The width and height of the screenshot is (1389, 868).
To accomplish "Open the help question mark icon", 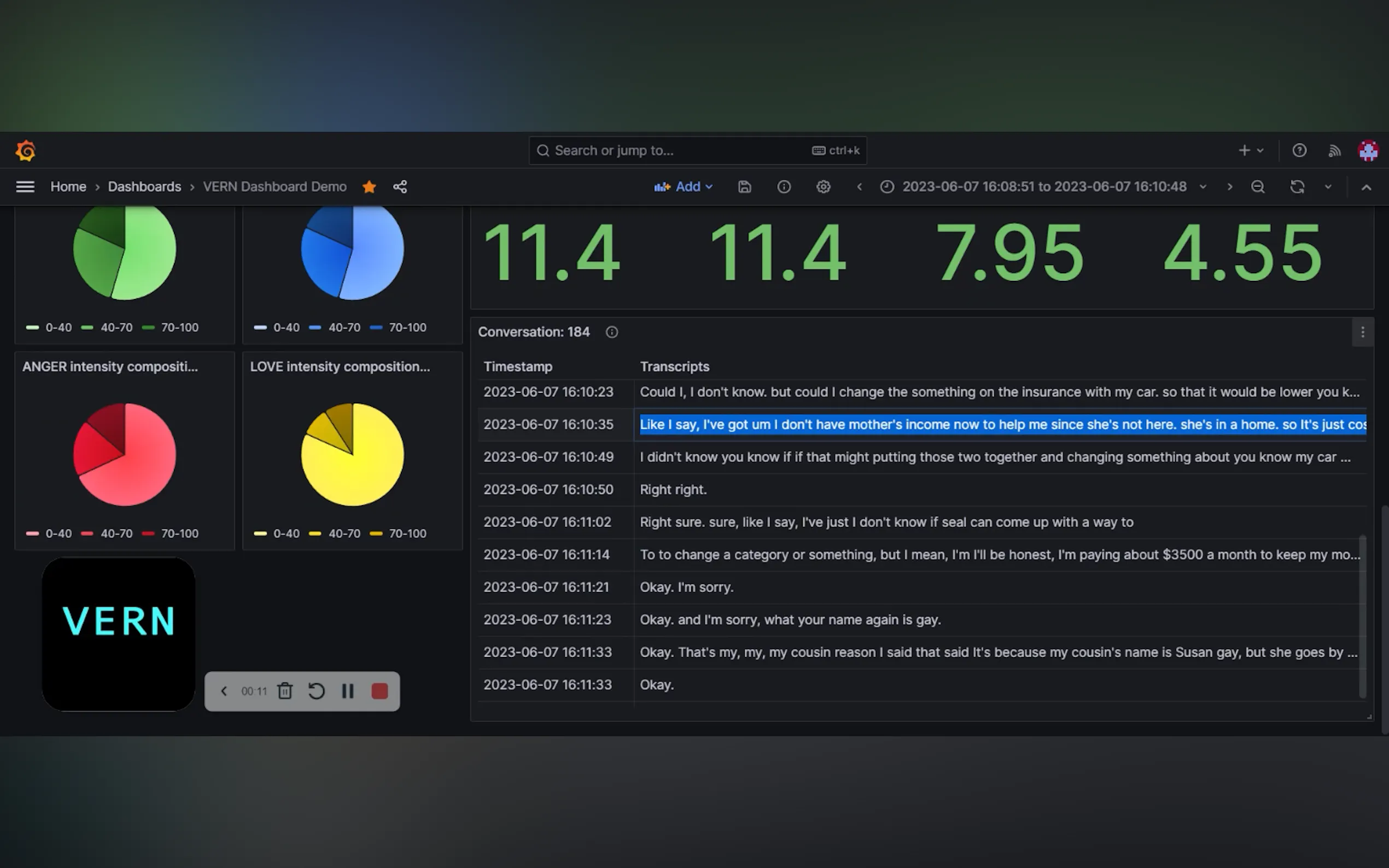I will pos(1299,150).
